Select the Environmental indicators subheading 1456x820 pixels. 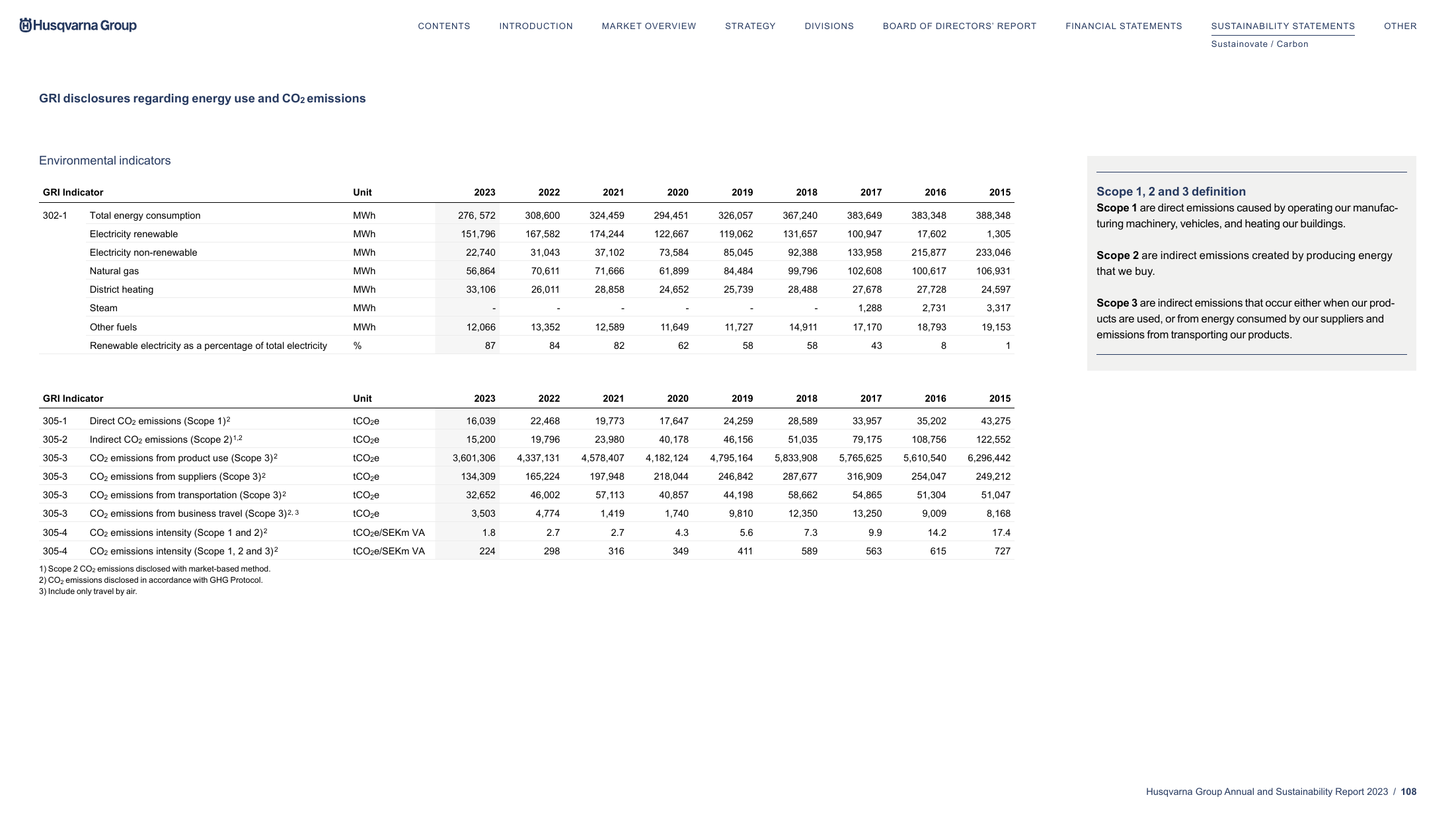coord(104,161)
